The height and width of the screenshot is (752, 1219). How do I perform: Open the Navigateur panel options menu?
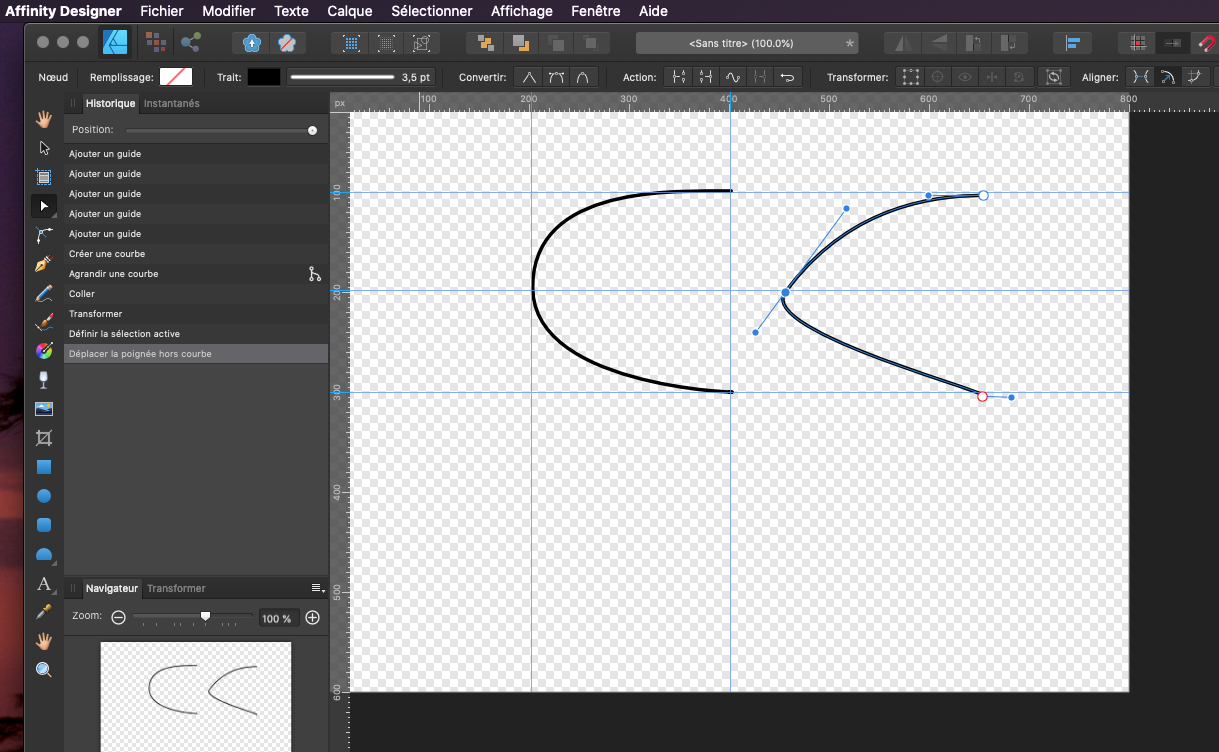[316, 588]
